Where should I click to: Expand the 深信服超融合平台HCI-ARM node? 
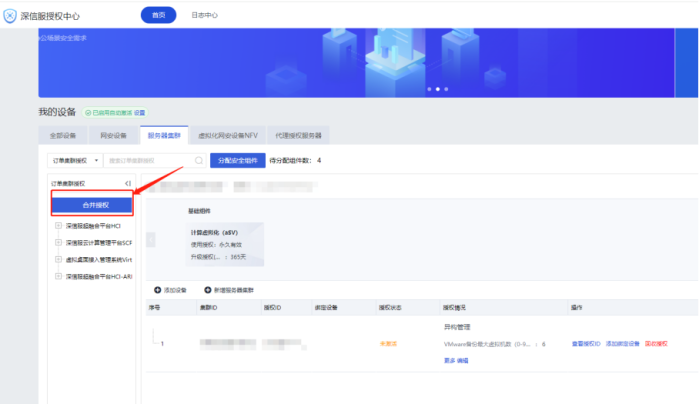coord(58,275)
